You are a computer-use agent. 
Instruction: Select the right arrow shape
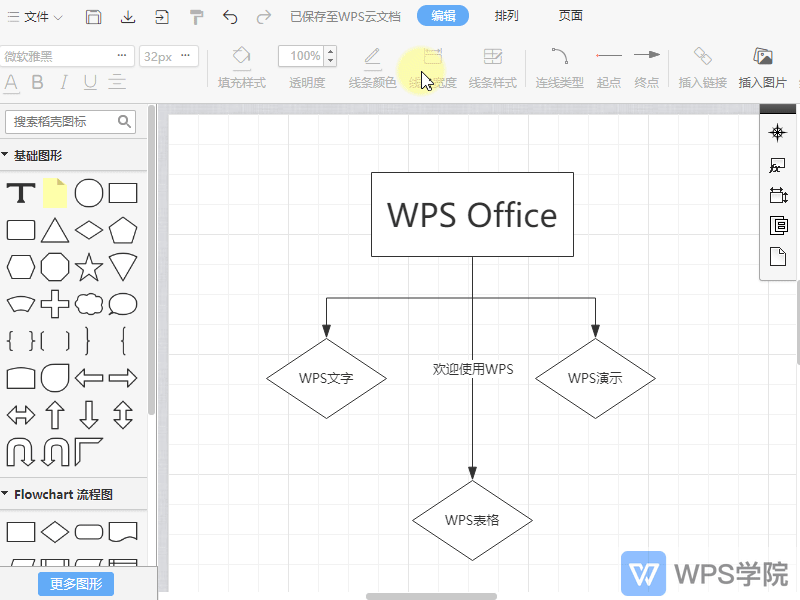tap(123, 378)
